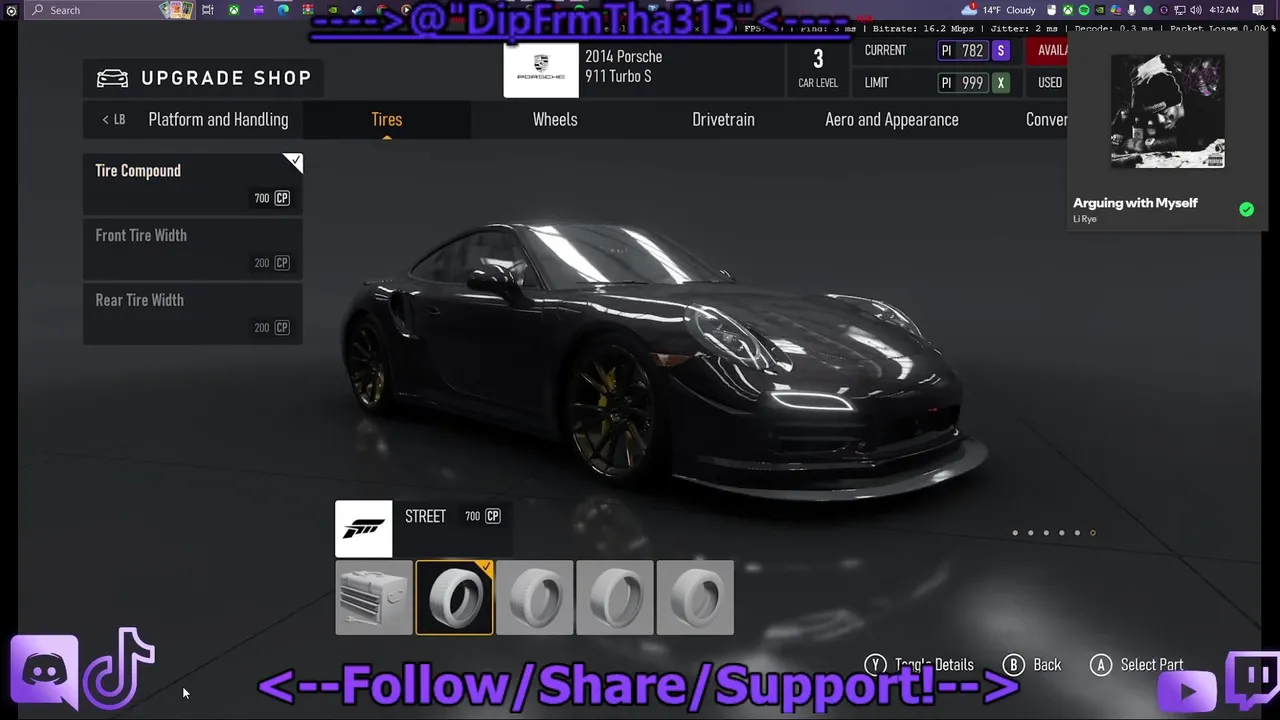Click the CP badge in Tire Compound row

click(x=282, y=198)
